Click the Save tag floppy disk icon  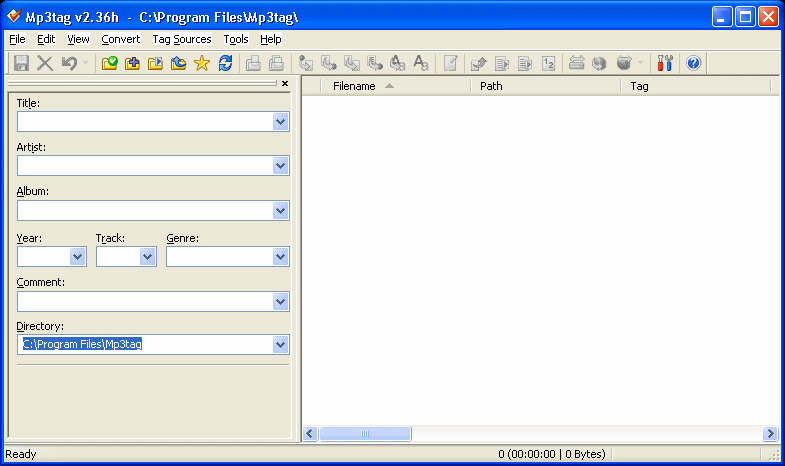pos(21,63)
